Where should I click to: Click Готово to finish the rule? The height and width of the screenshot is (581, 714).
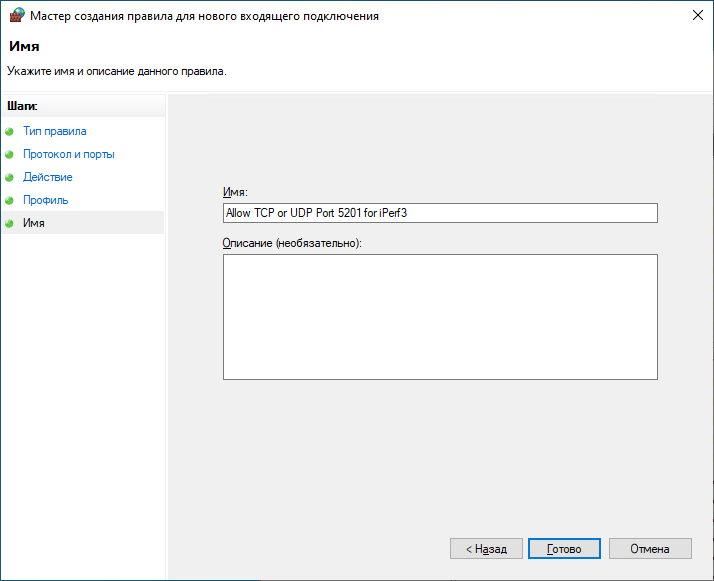click(564, 549)
